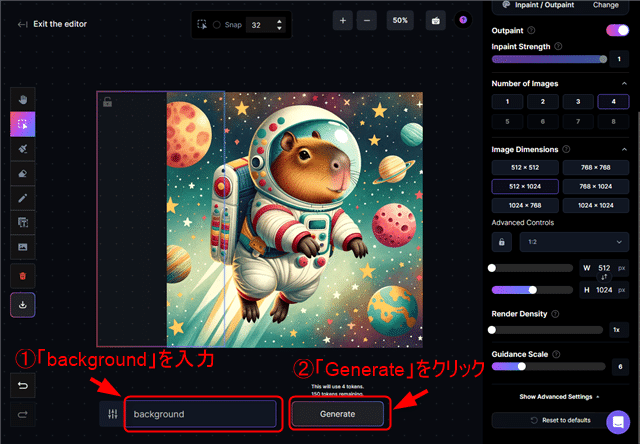Viewport: 640px width, 444px height.
Task: Set number of images to 1
Action: coord(507,102)
